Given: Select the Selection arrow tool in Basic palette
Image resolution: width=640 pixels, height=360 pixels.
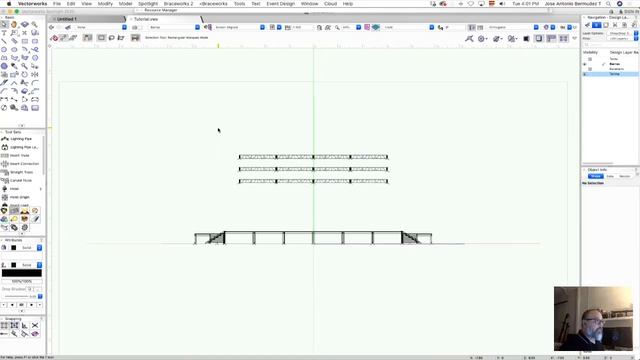Looking at the screenshot, I should (4, 24).
